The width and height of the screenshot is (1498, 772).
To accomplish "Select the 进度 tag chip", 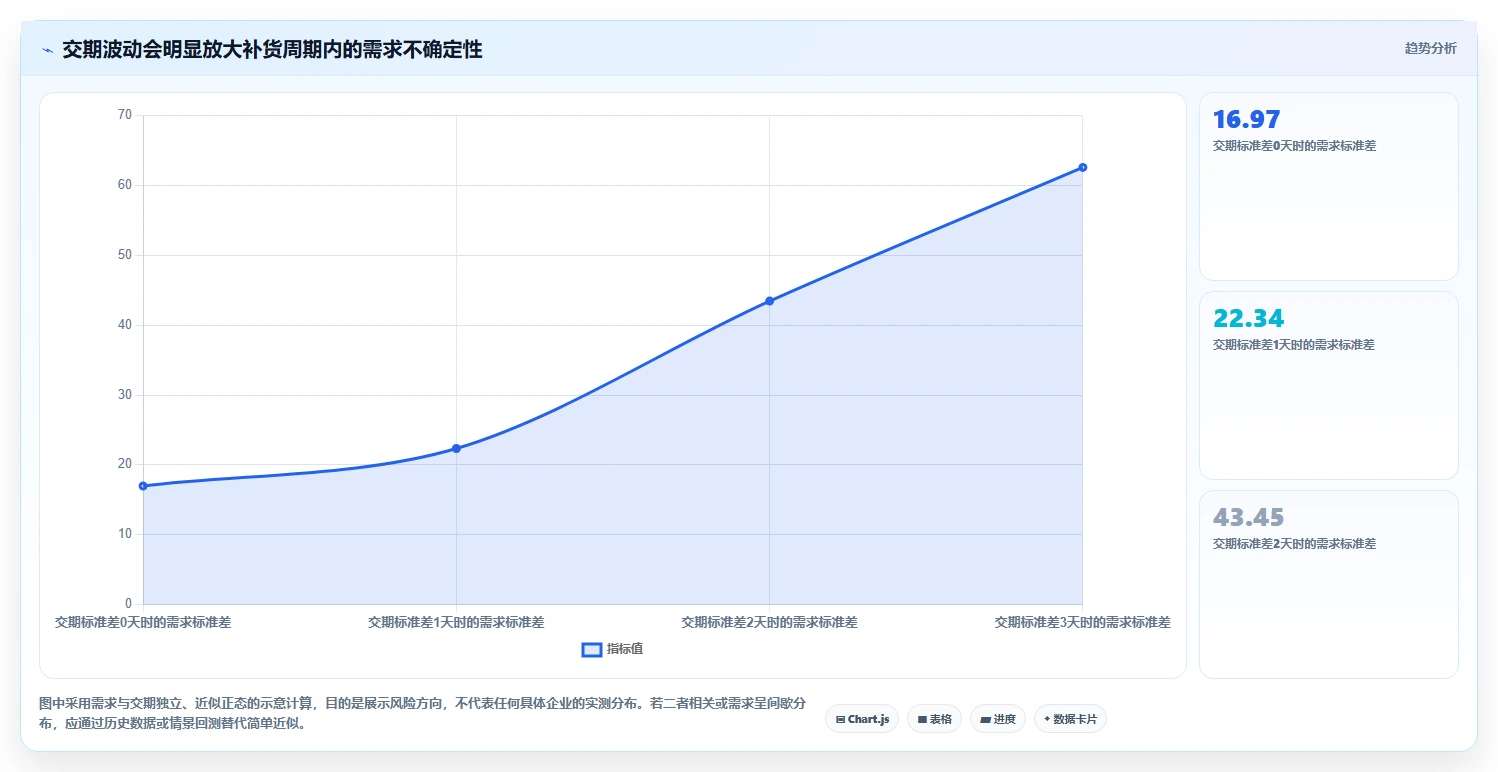I will 997,719.
